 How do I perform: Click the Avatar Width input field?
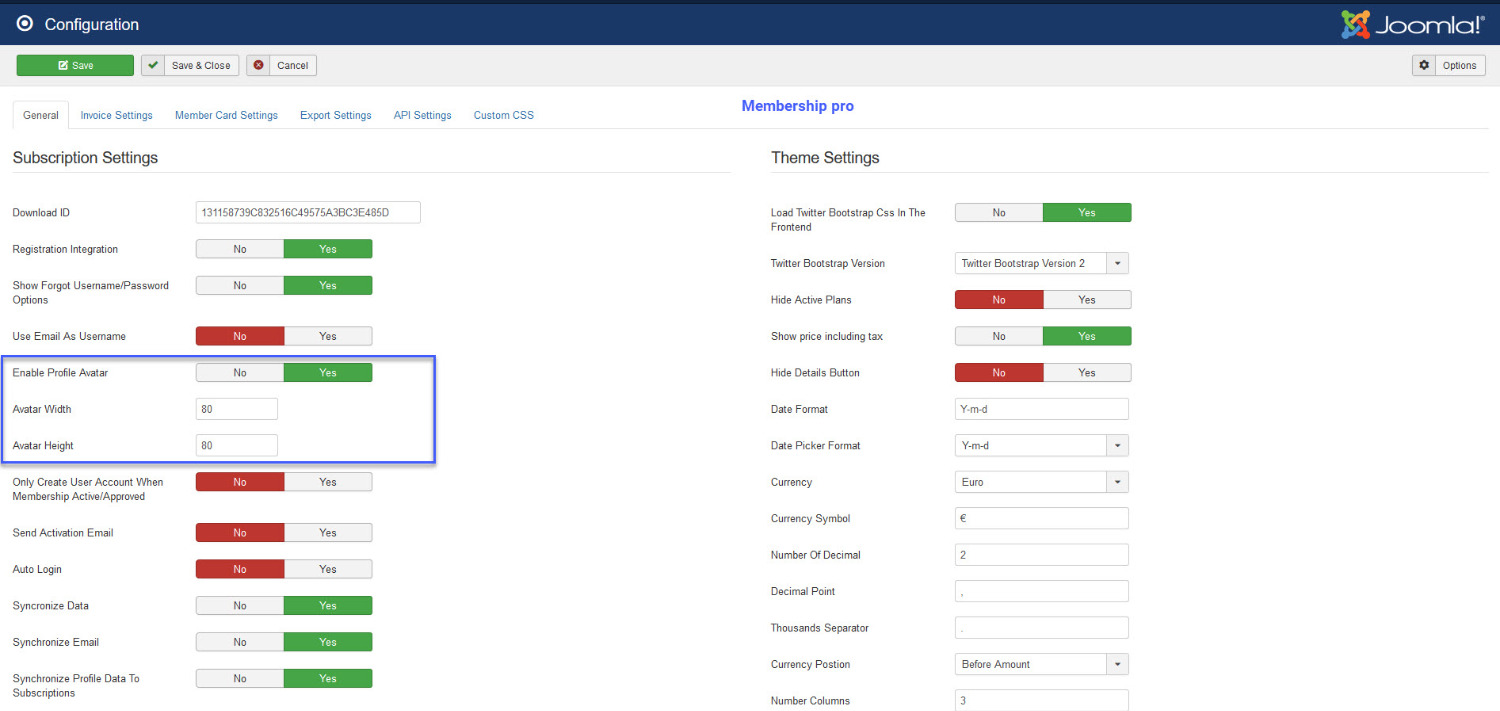(x=237, y=409)
